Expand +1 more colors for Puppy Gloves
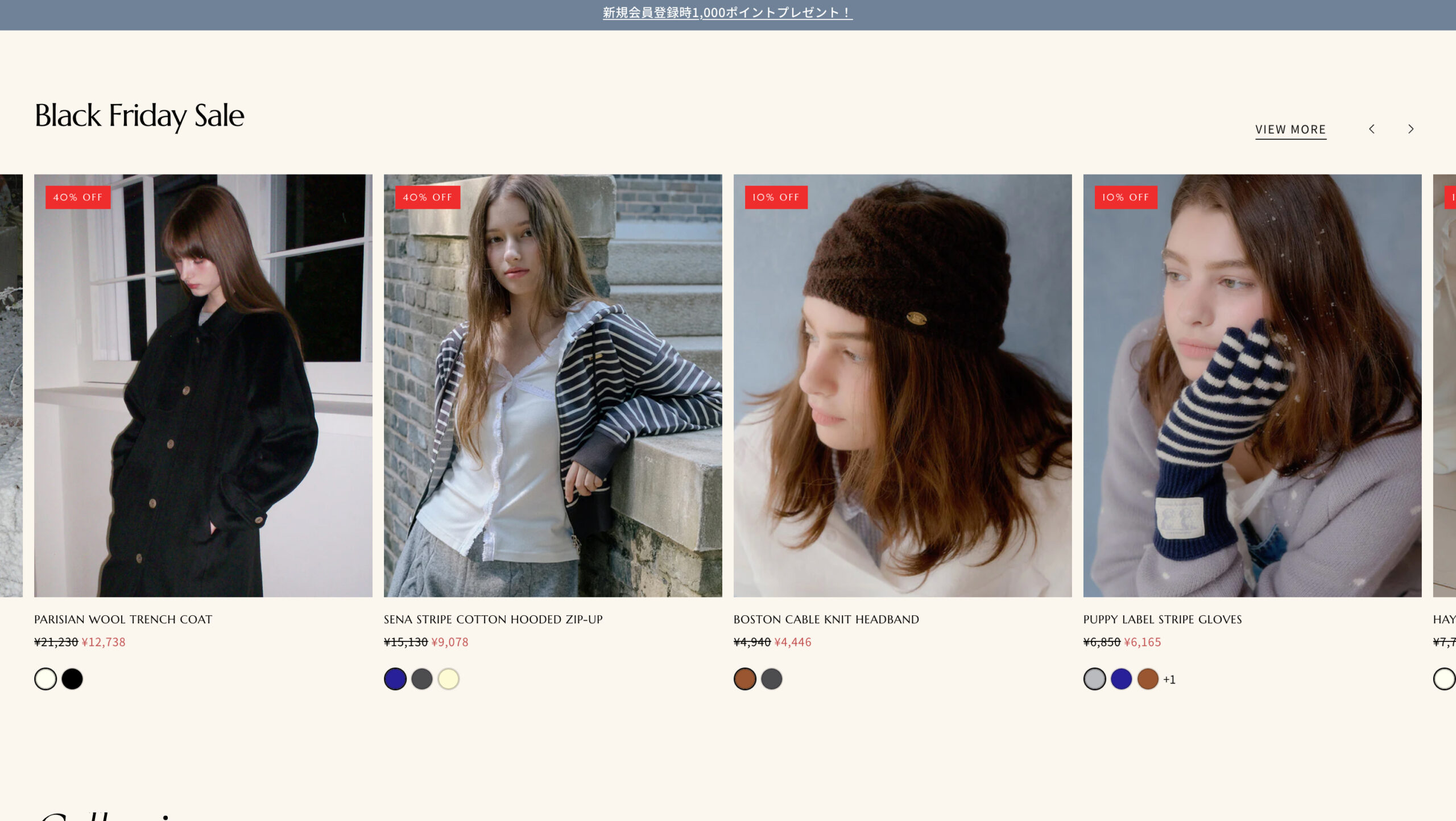Image resolution: width=1456 pixels, height=821 pixels. coord(1169,679)
